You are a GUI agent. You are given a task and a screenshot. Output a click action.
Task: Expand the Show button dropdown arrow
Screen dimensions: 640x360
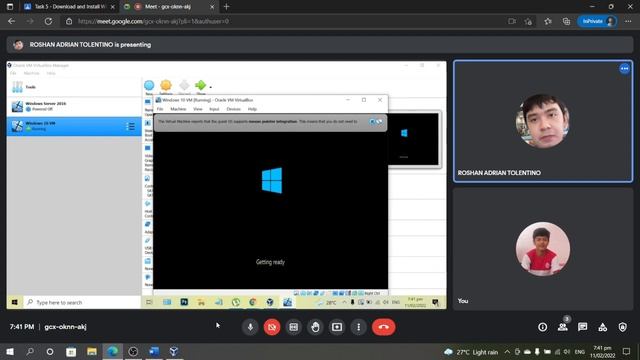211,87
